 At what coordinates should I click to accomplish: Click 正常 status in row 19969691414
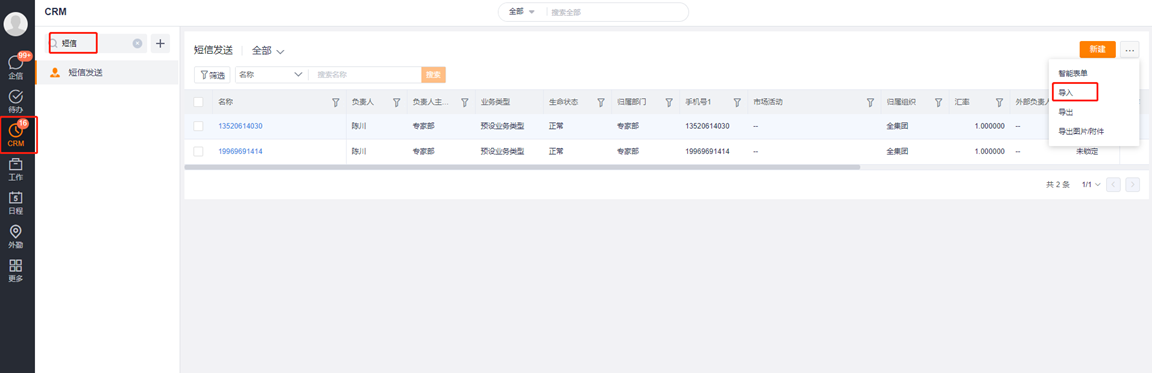pyautogui.click(x=556, y=151)
